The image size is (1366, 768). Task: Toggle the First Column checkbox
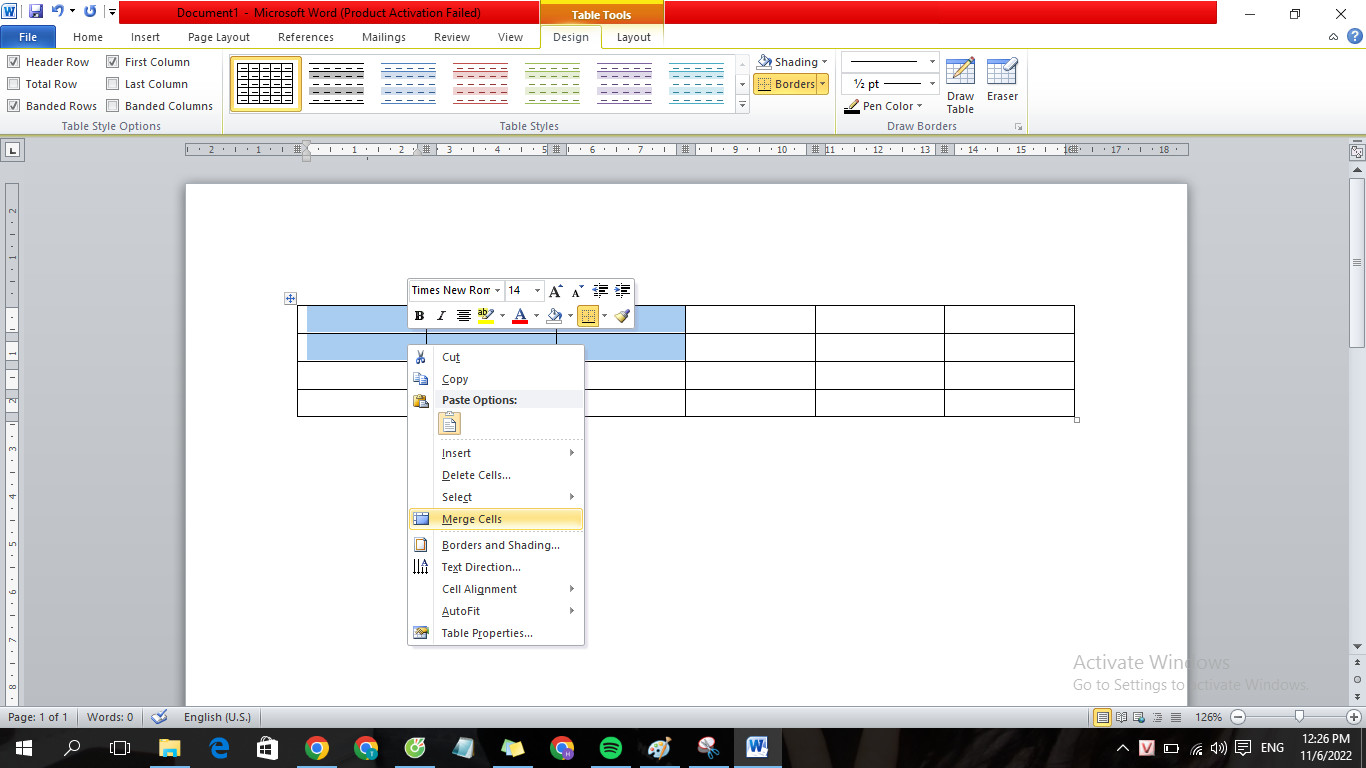click(x=113, y=62)
